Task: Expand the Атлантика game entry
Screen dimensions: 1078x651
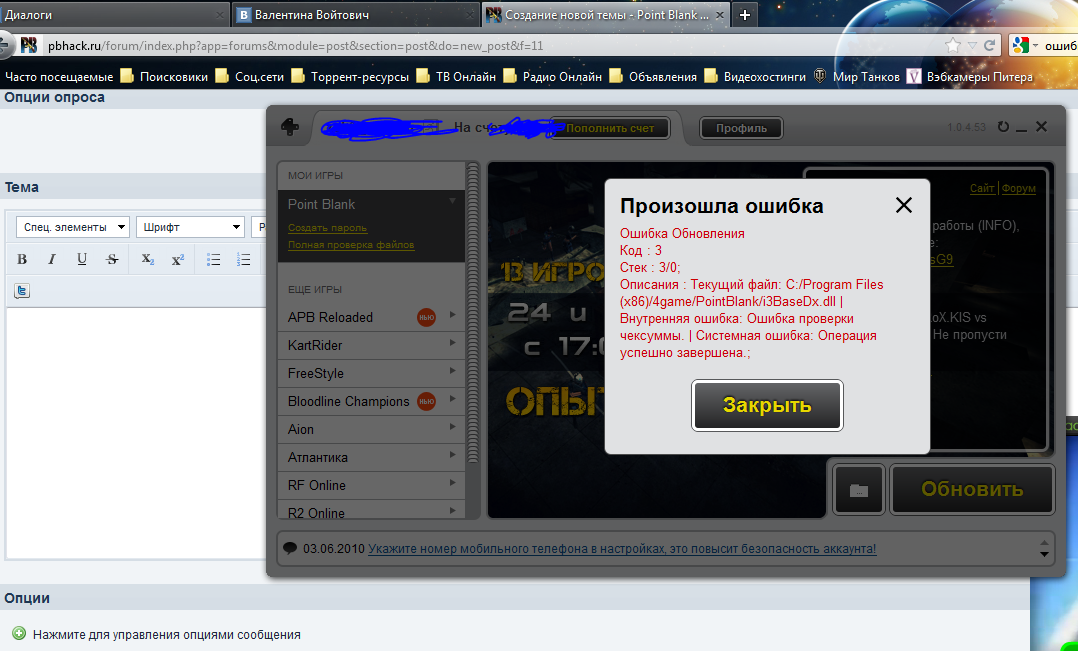Action: click(452, 454)
